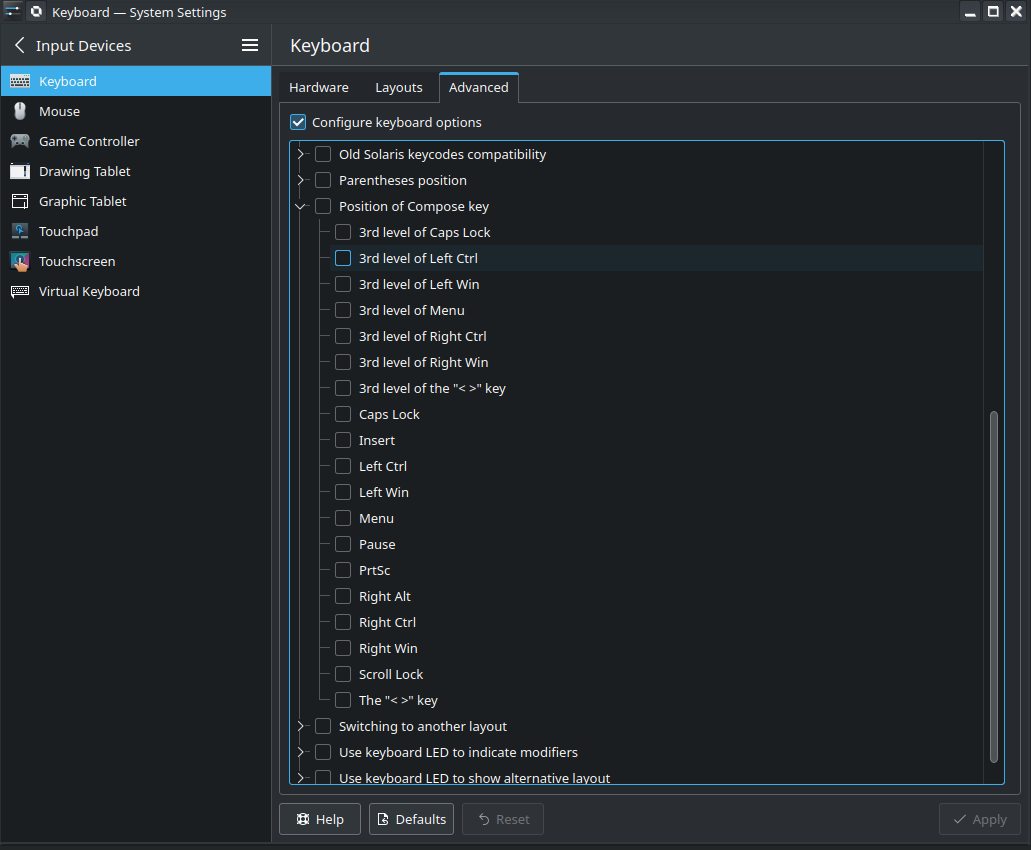Select the Touchscreen hand icon
The image size is (1031, 850).
[x=20, y=261]
